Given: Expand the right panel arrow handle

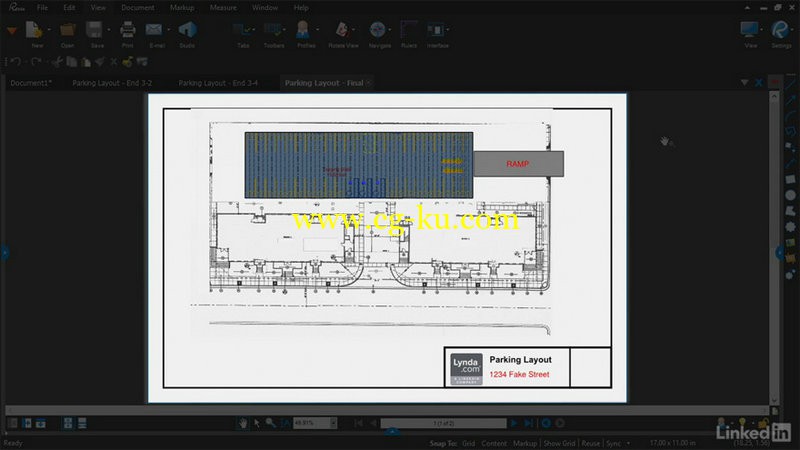Looking at the screenshot, I should point(779,253).
